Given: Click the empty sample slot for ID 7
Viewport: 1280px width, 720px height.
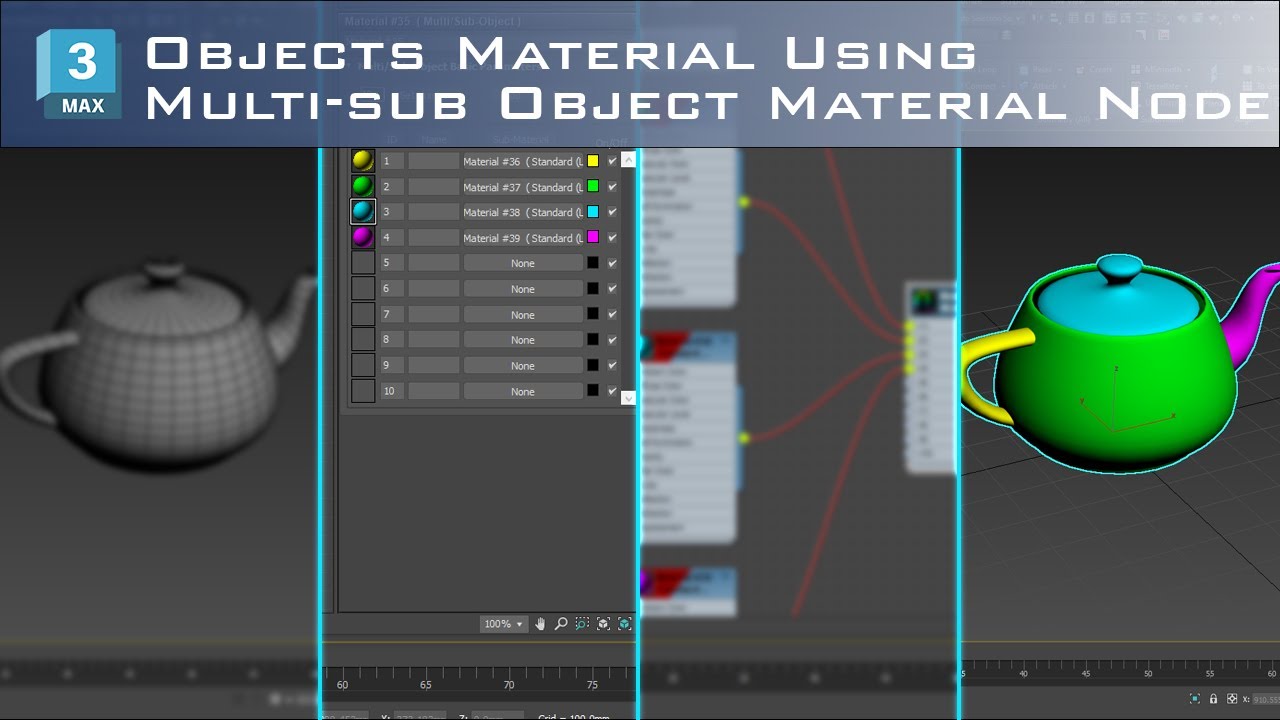Looking at the screenshot, I should (363, 314).
